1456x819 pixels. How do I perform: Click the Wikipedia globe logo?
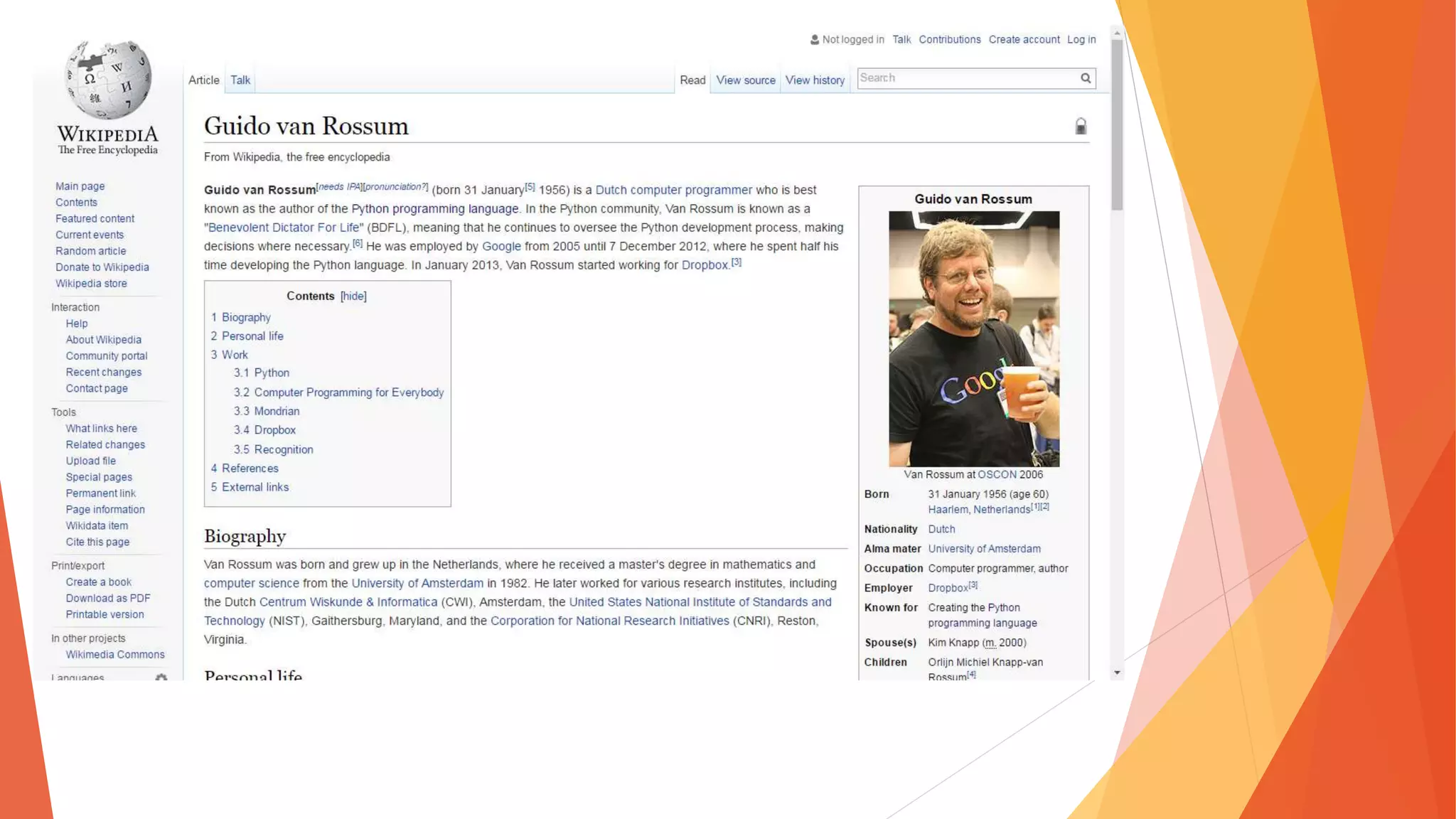[108, 80]
